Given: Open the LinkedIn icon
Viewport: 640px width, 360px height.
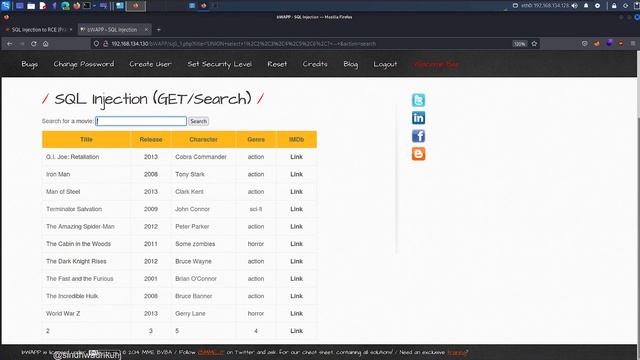Looking at the screenshot, I should pyautogui.click(x=418, y=118).
